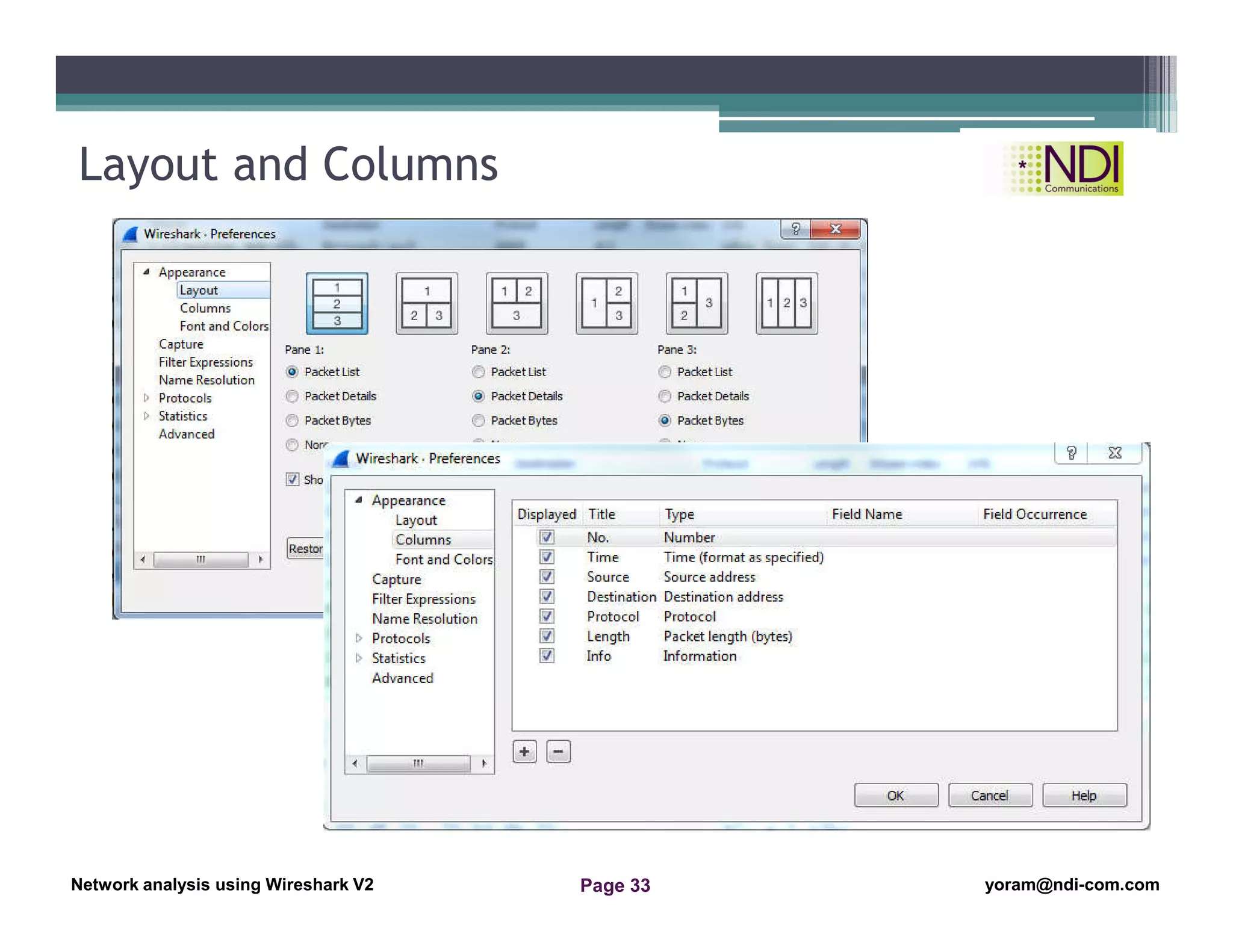
Task: Select the 'Time (format as specified)' cell
Action: coord(744,557)
